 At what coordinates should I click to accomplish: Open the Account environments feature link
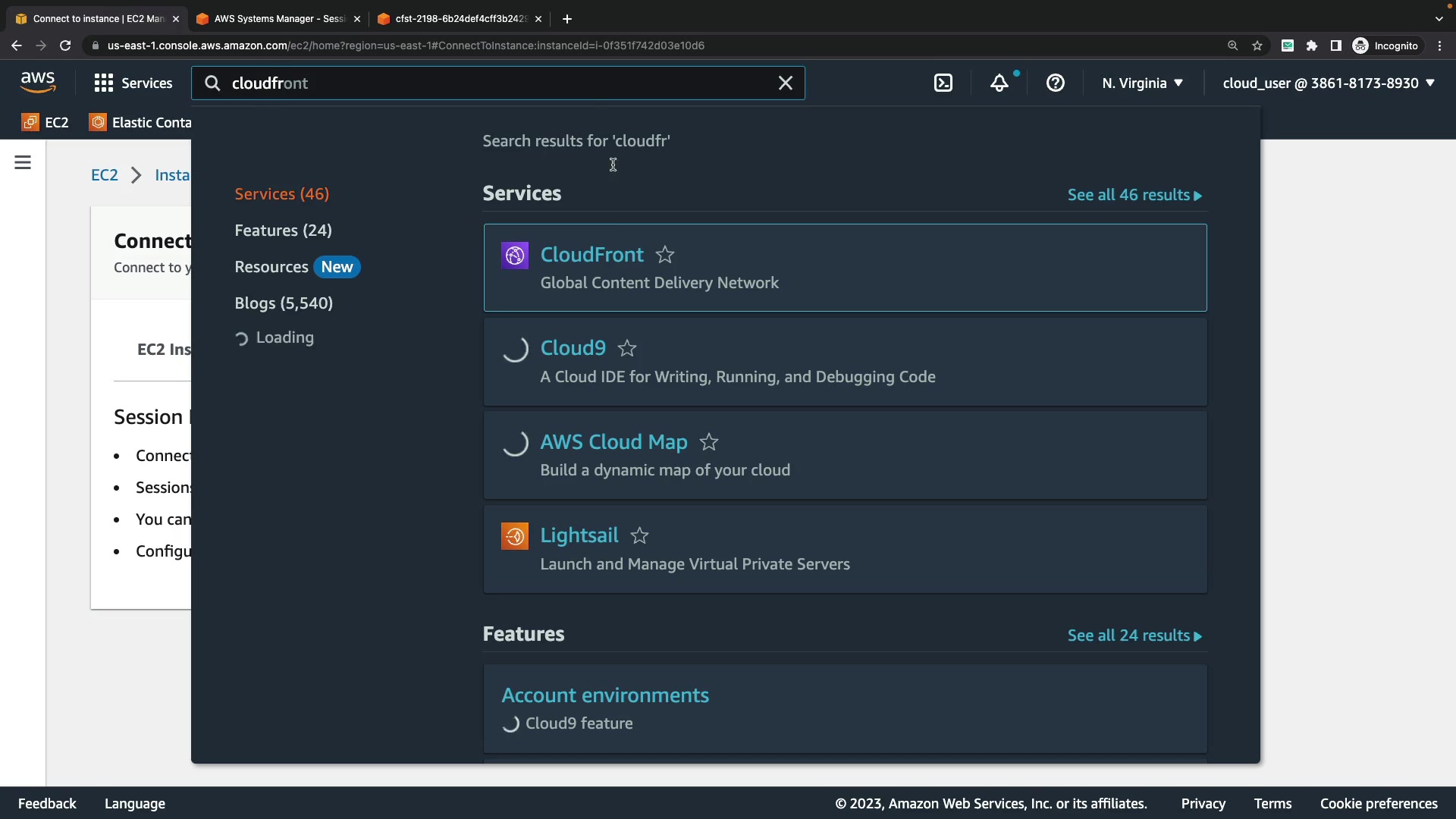[604, 695]
